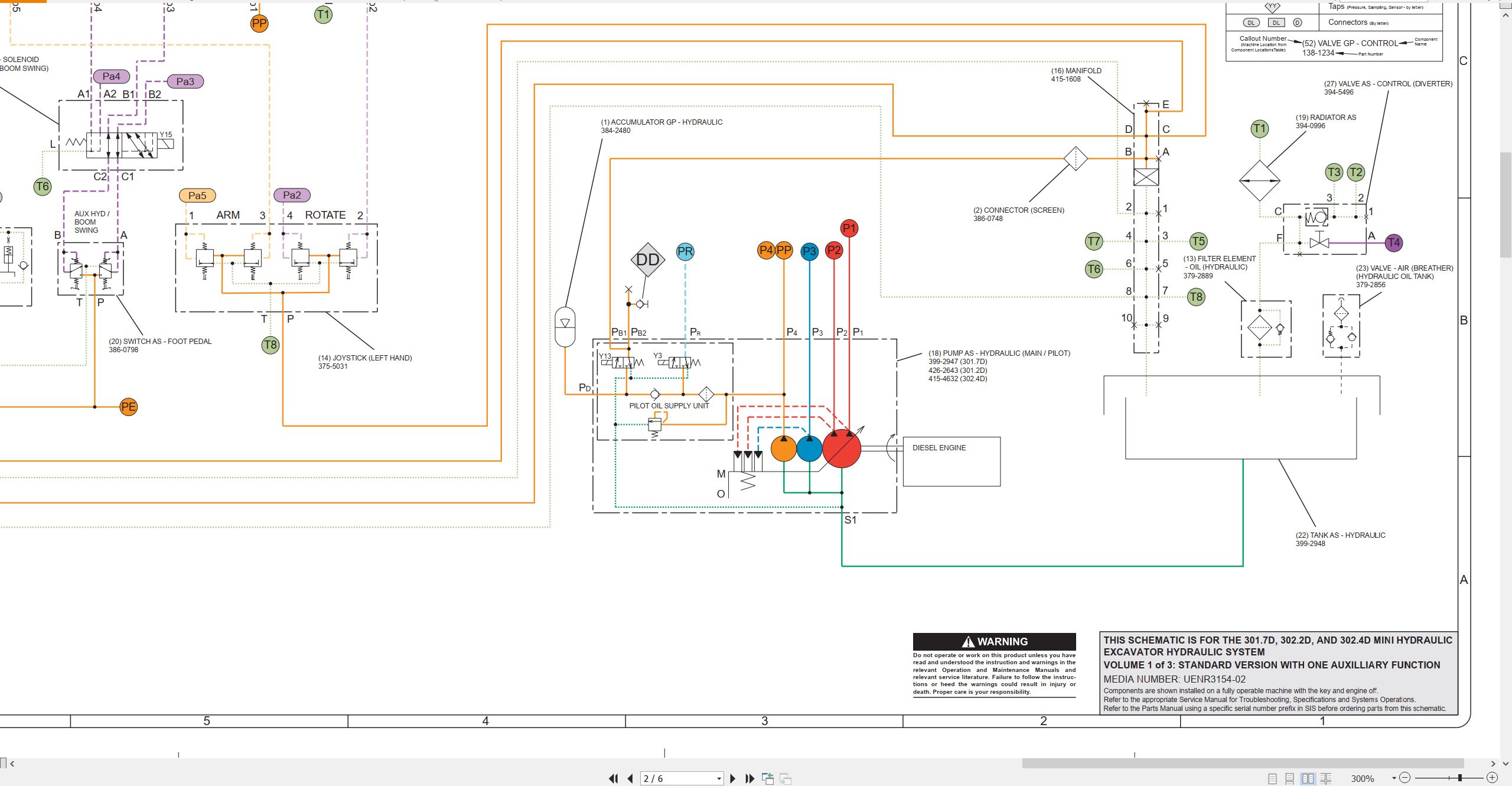
Task: Click the Pa4 purple pilot label
Action: click(x=111, y=76)
